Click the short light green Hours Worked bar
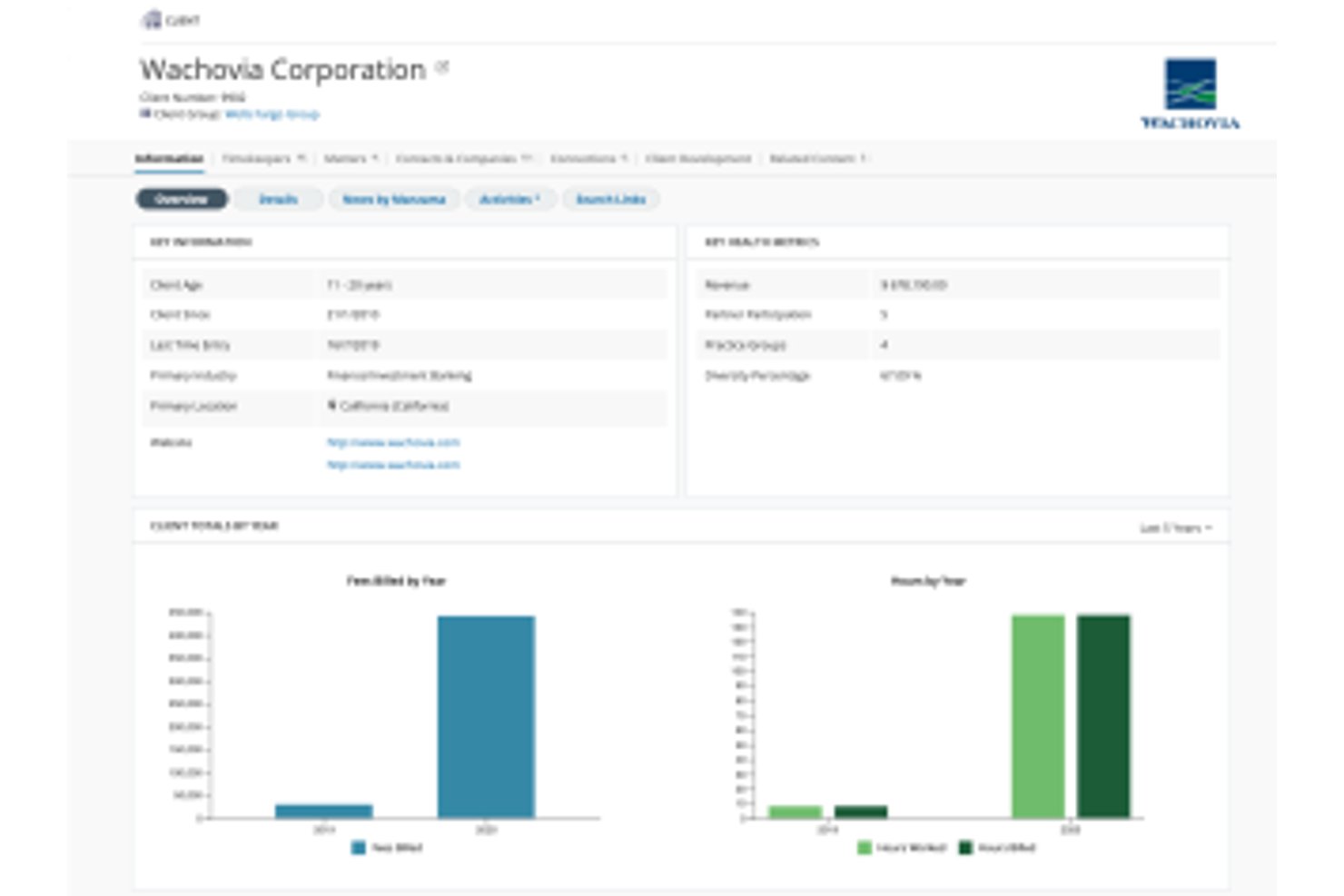Image resolution: width=1344 pixels, height=896 pixels. (796, 812)
